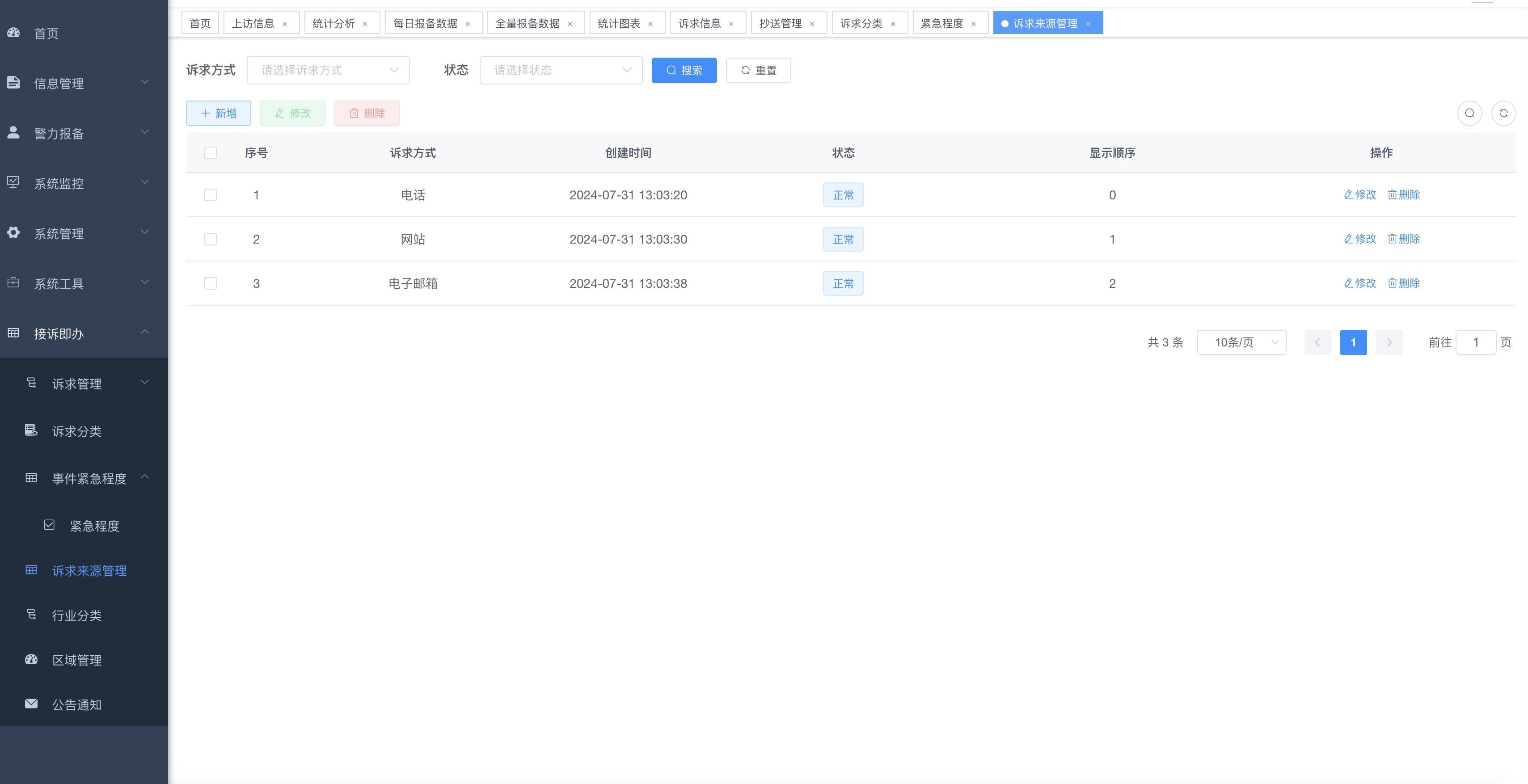
Task: Open the 状态 filter dropdown
Action: (561, 70)
